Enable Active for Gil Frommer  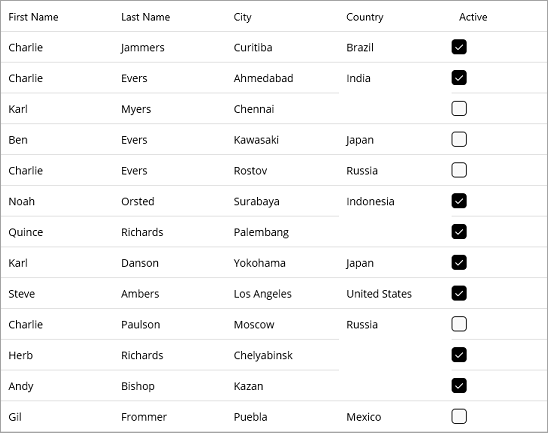pyautogui.click(x=459, y=416)
